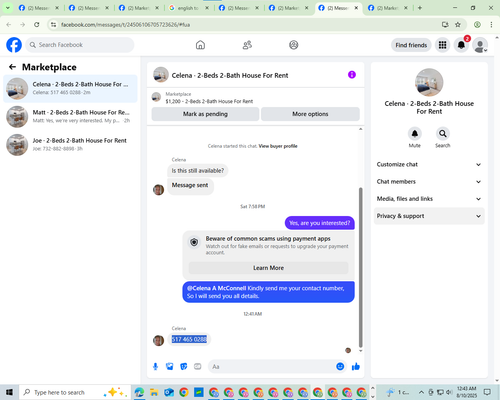
Task: Open Celena's conversation in the list
Action: 70,89
